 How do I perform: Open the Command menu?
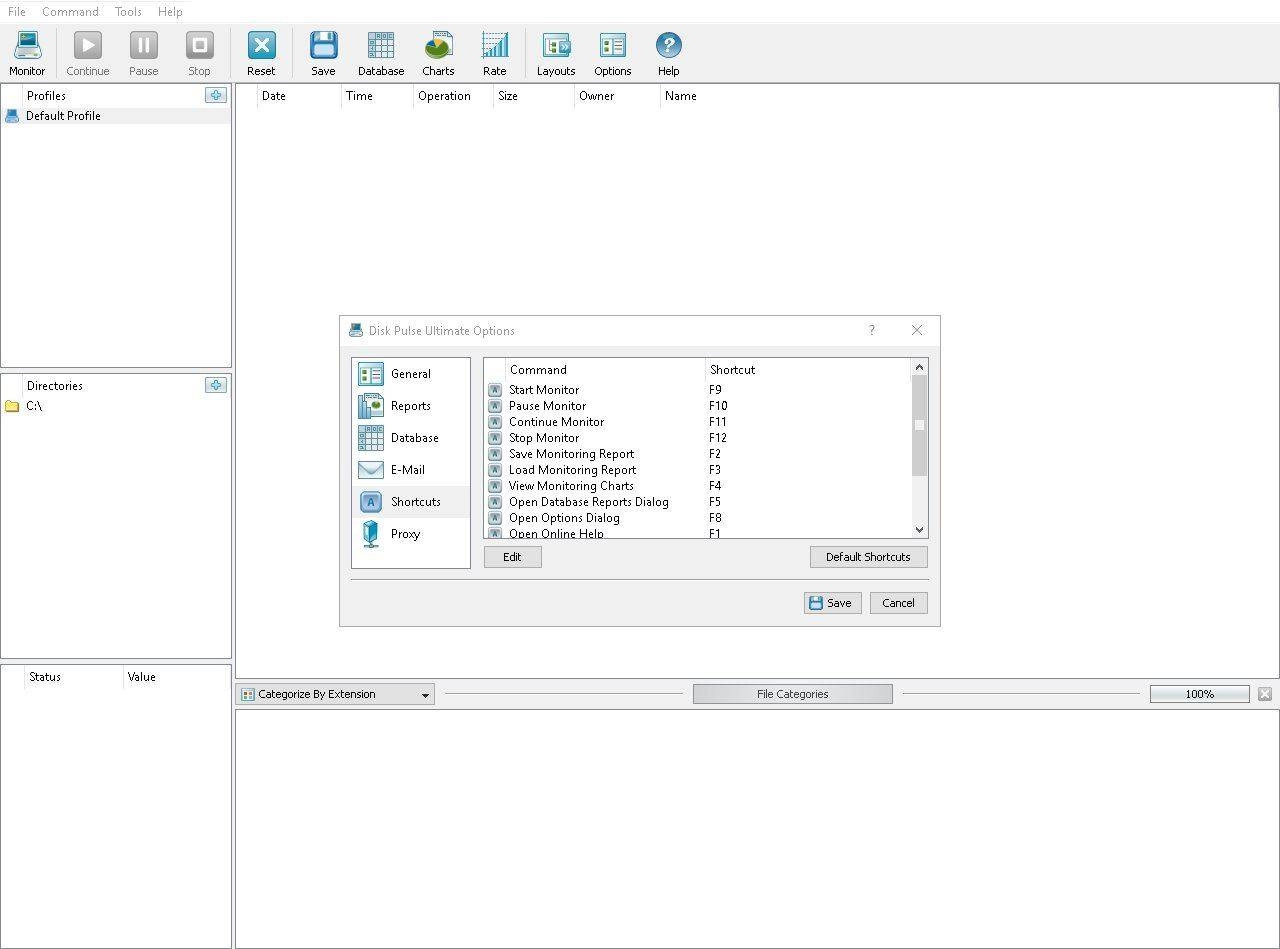pyautogui.click(x=70, y=12)
